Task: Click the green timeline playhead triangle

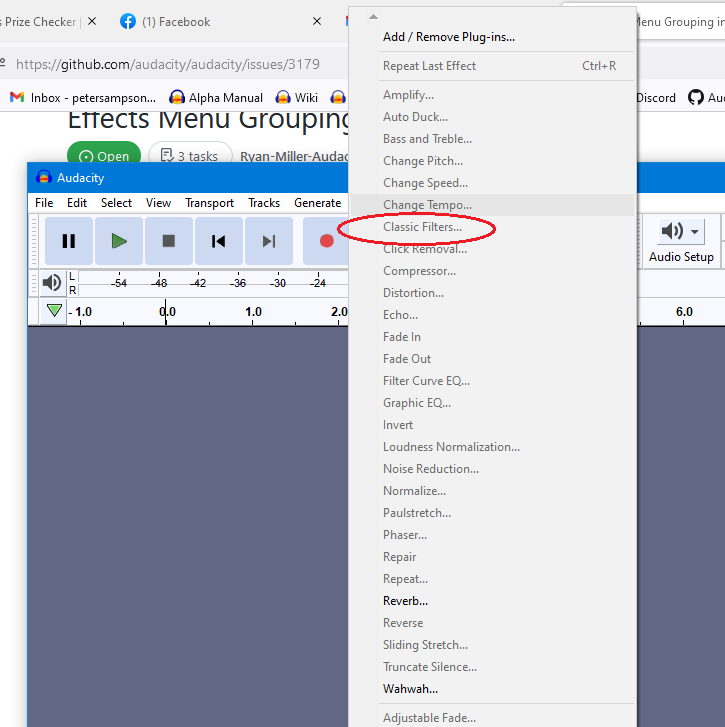Action: (x=54, y=310)
